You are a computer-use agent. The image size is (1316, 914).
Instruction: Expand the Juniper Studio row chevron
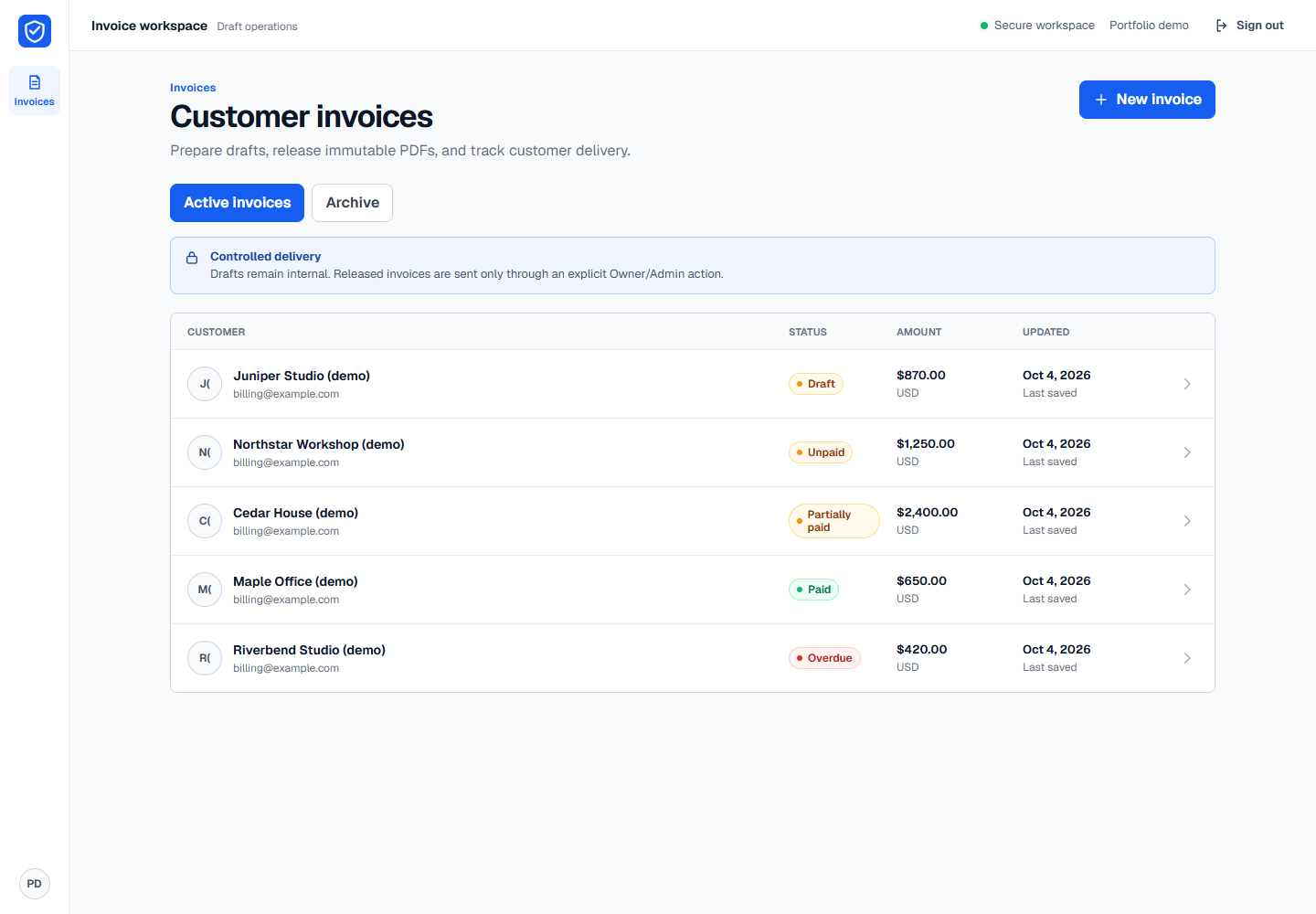coord(1187,384)
